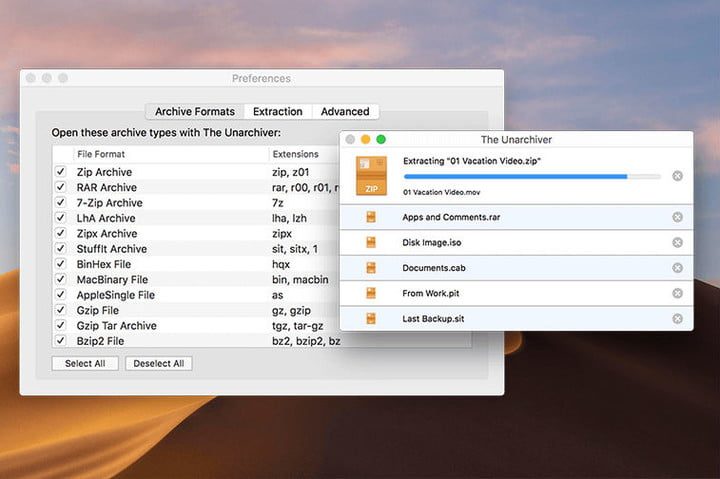Remove Disk Image.iso from queue
720x479 pixels.
[677, 242]
